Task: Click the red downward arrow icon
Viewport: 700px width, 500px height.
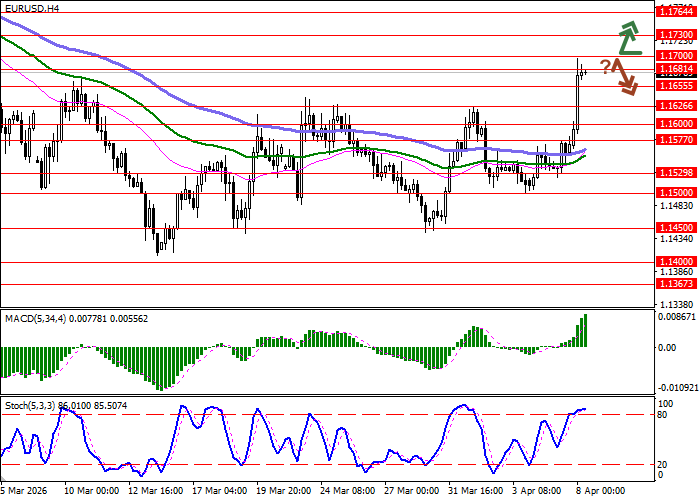Action: [627, 78]
